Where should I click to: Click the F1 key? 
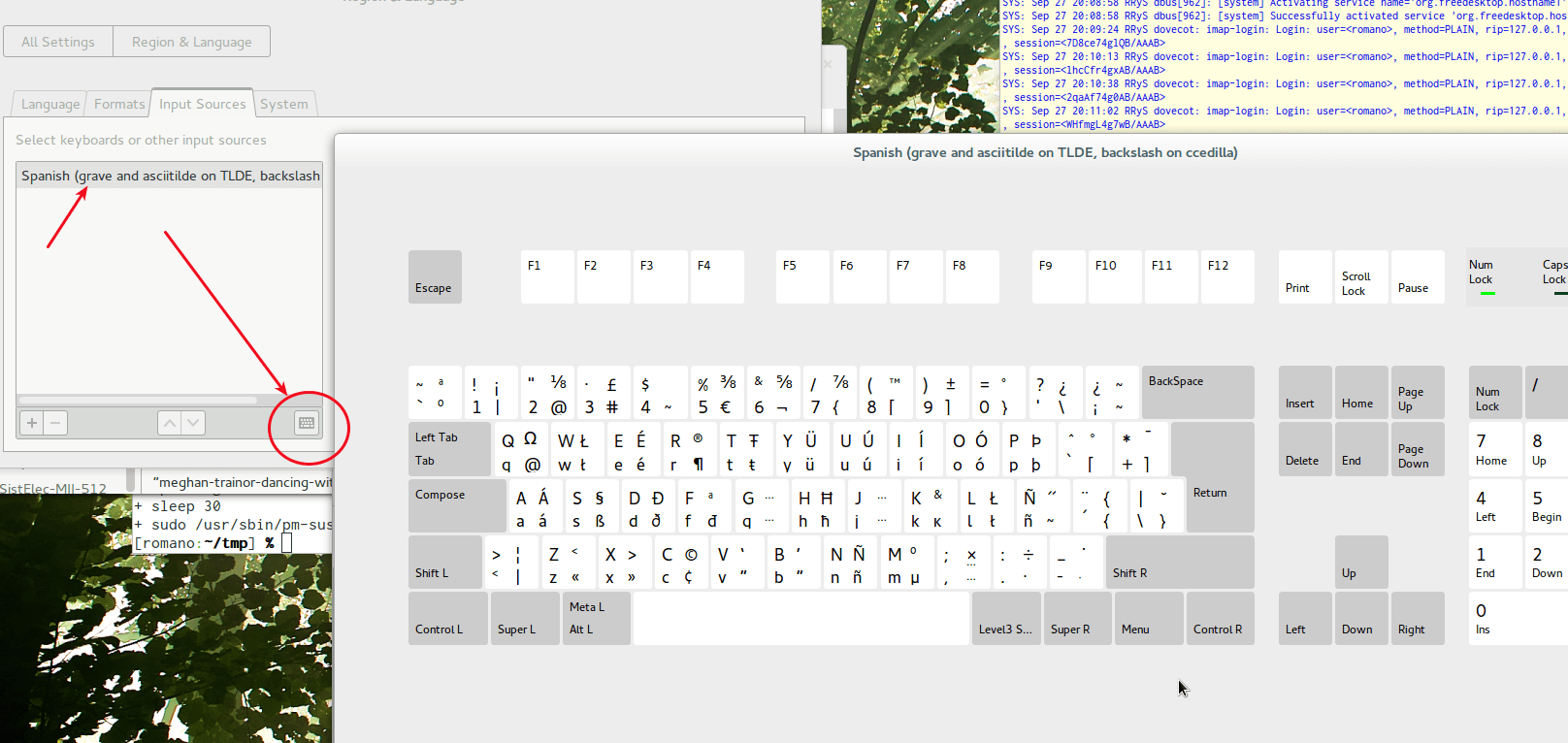(x=547, y=276)
